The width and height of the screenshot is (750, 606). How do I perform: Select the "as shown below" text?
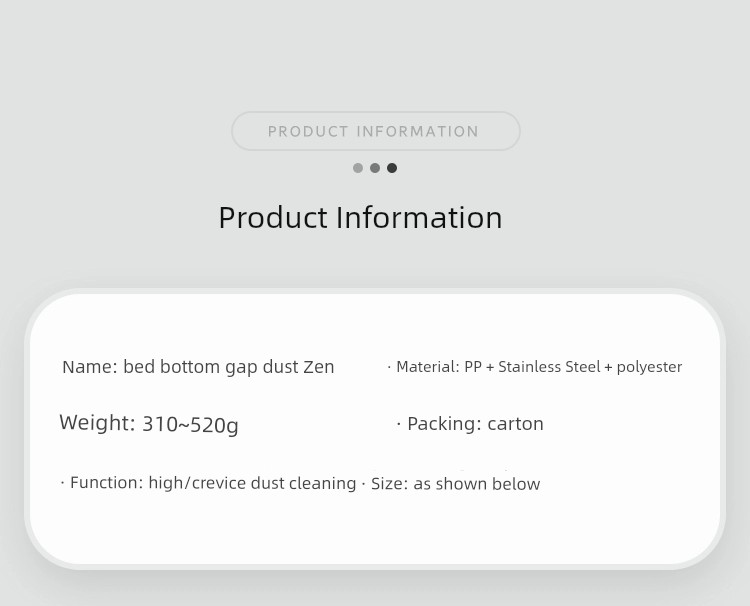(x=477, y=484)
